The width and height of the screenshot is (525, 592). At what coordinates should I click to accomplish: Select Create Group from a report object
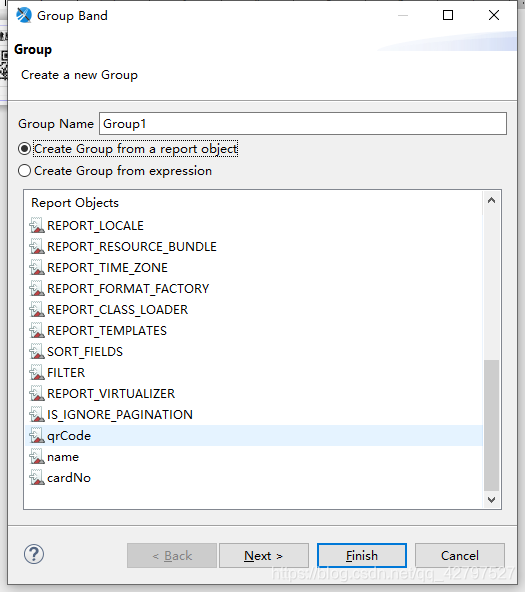(x=128, y=149)
